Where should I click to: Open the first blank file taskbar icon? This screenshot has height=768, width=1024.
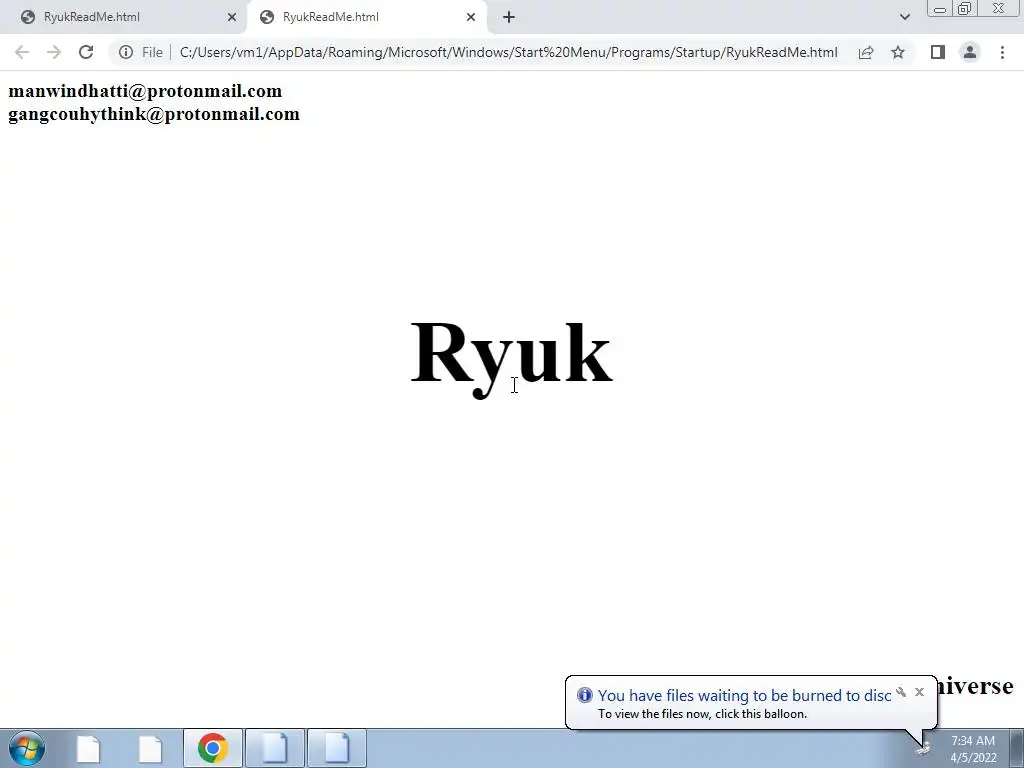(88, 748)
